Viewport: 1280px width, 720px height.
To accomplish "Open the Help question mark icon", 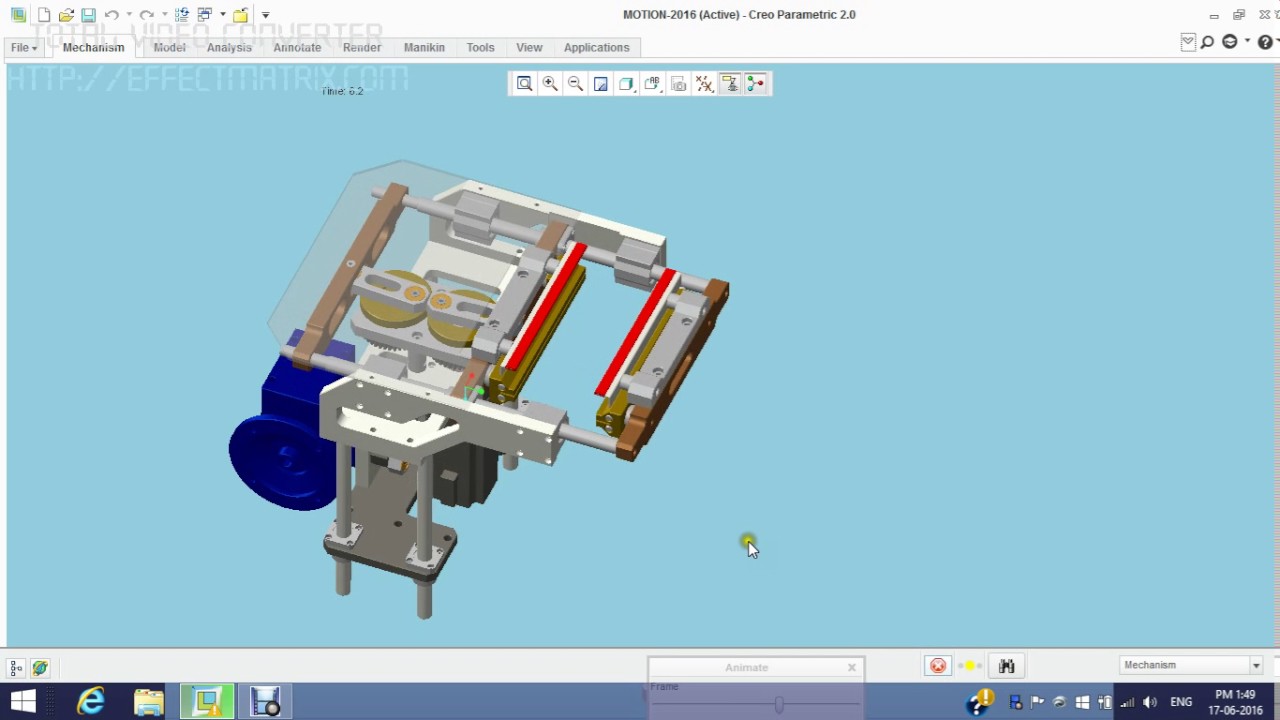I will tap(1265, 42).
